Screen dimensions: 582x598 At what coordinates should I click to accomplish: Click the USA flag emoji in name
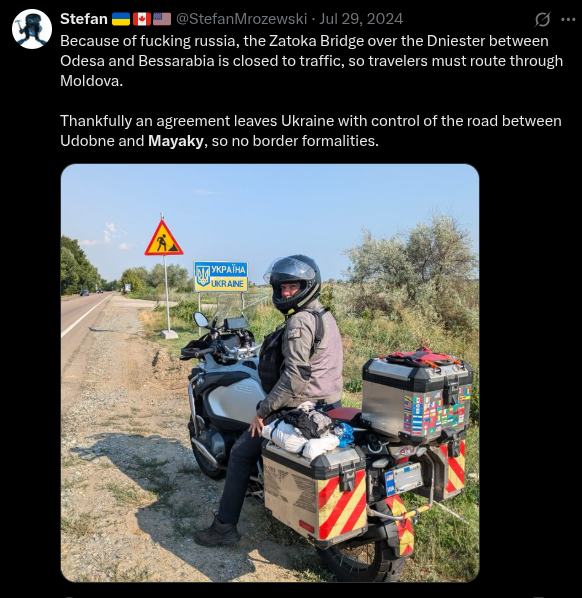[x=162, y=19]
